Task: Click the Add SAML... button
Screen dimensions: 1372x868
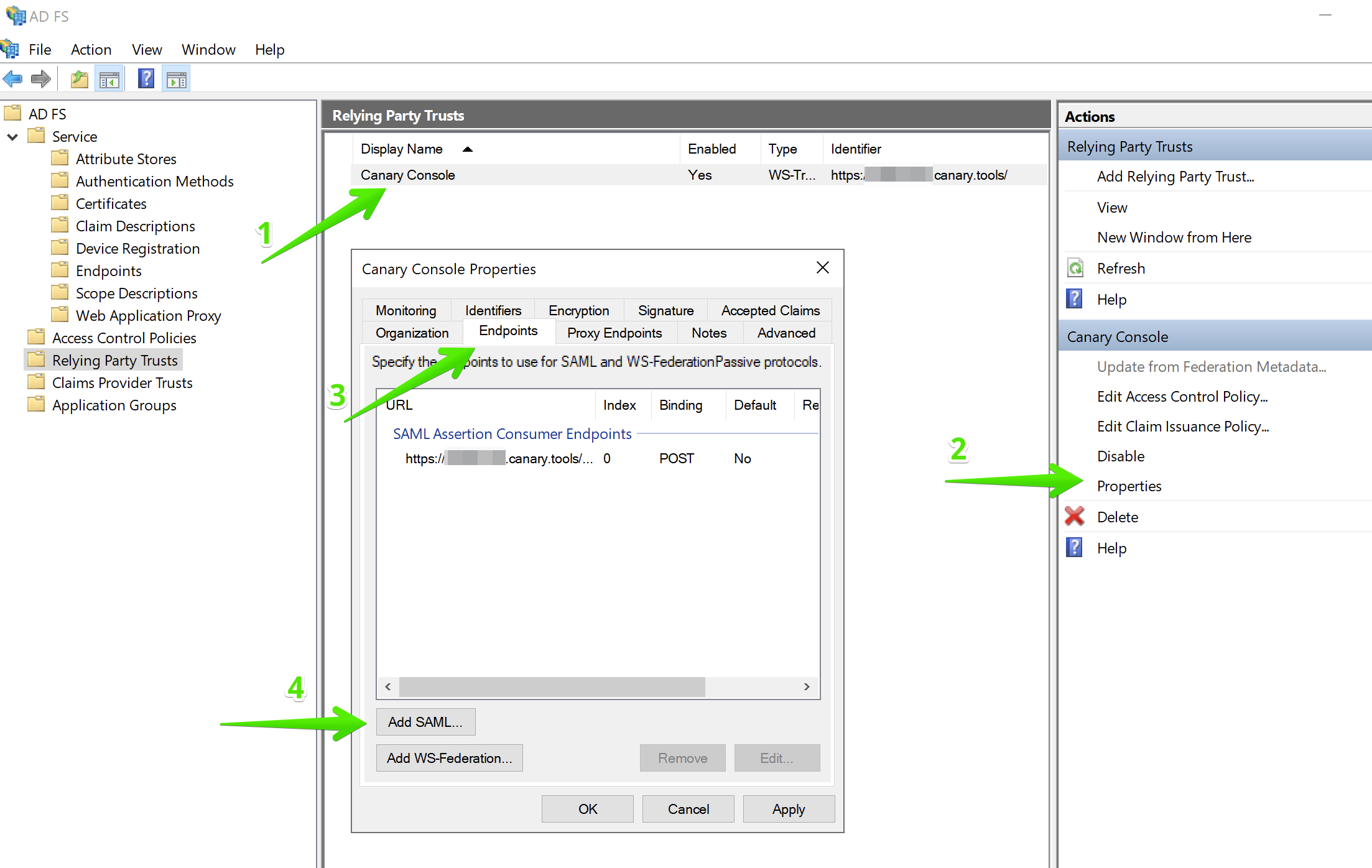Action: (x=425, y=722)
